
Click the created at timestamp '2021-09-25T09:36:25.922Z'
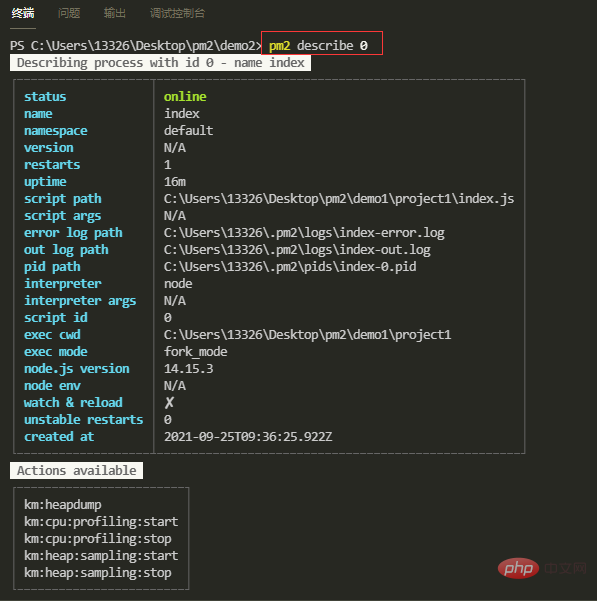point(248,437)
